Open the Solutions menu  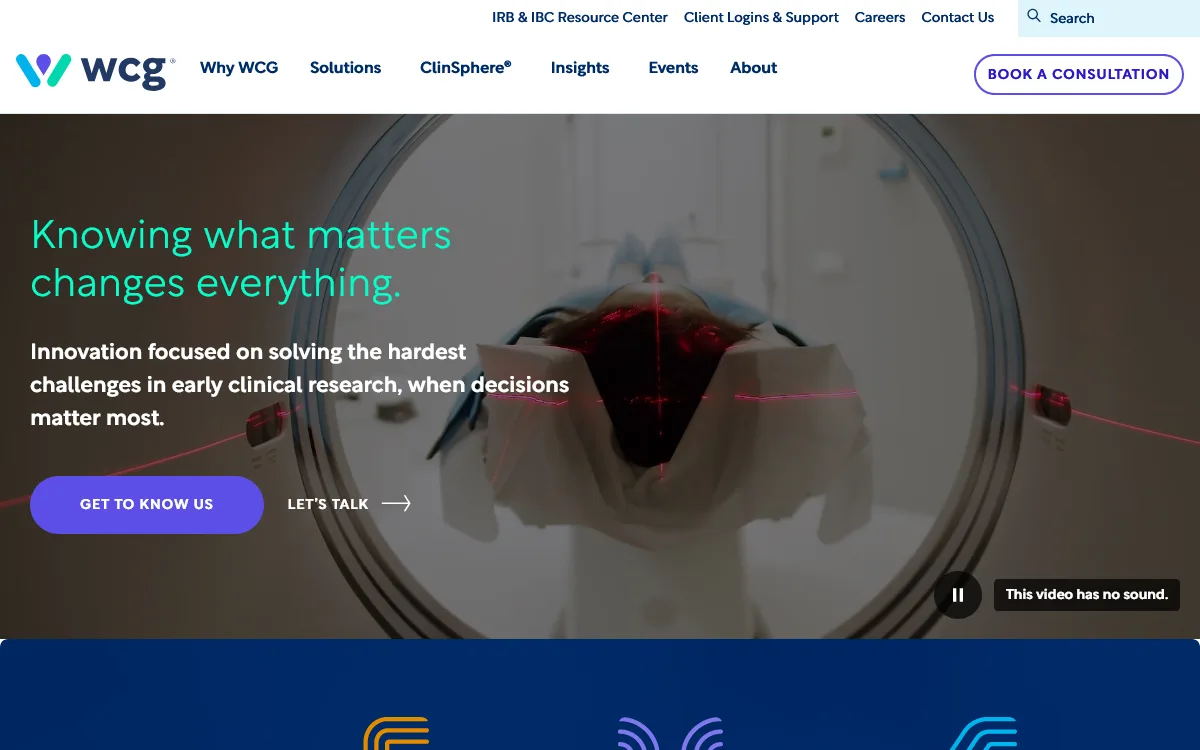point(345,68)
